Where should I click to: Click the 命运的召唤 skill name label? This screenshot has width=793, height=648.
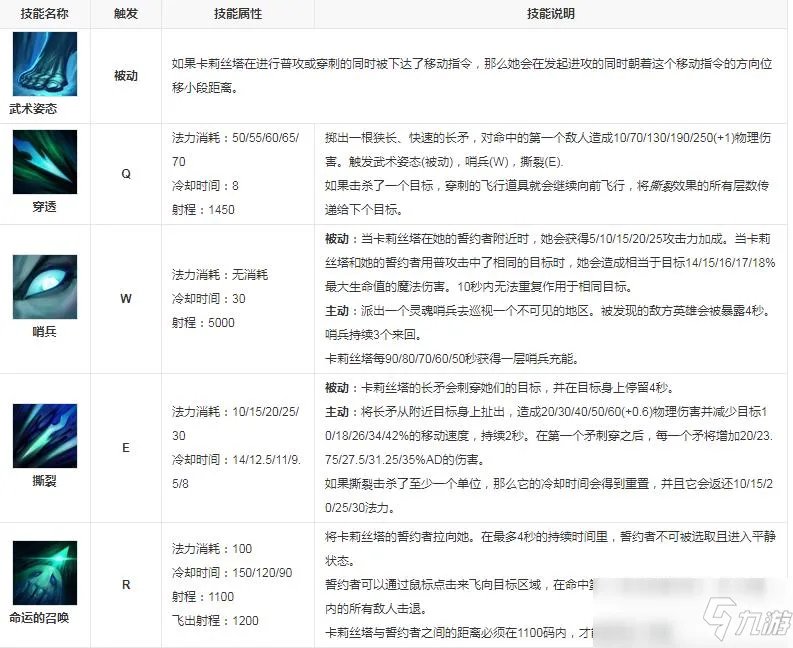coord(39,617)
